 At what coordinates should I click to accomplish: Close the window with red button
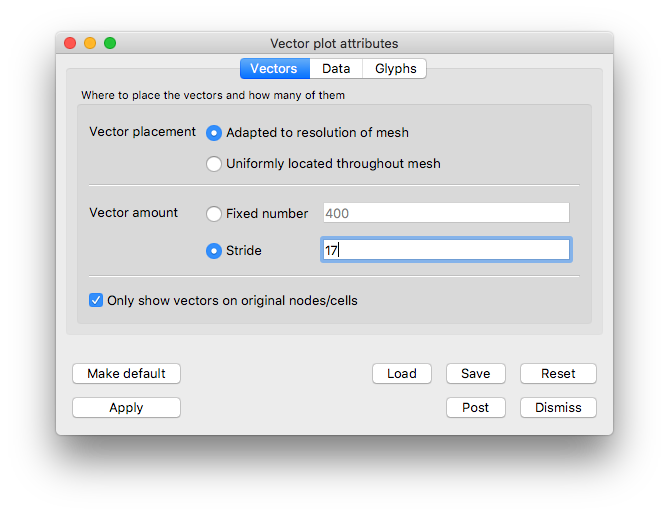(x=70, y=43)
